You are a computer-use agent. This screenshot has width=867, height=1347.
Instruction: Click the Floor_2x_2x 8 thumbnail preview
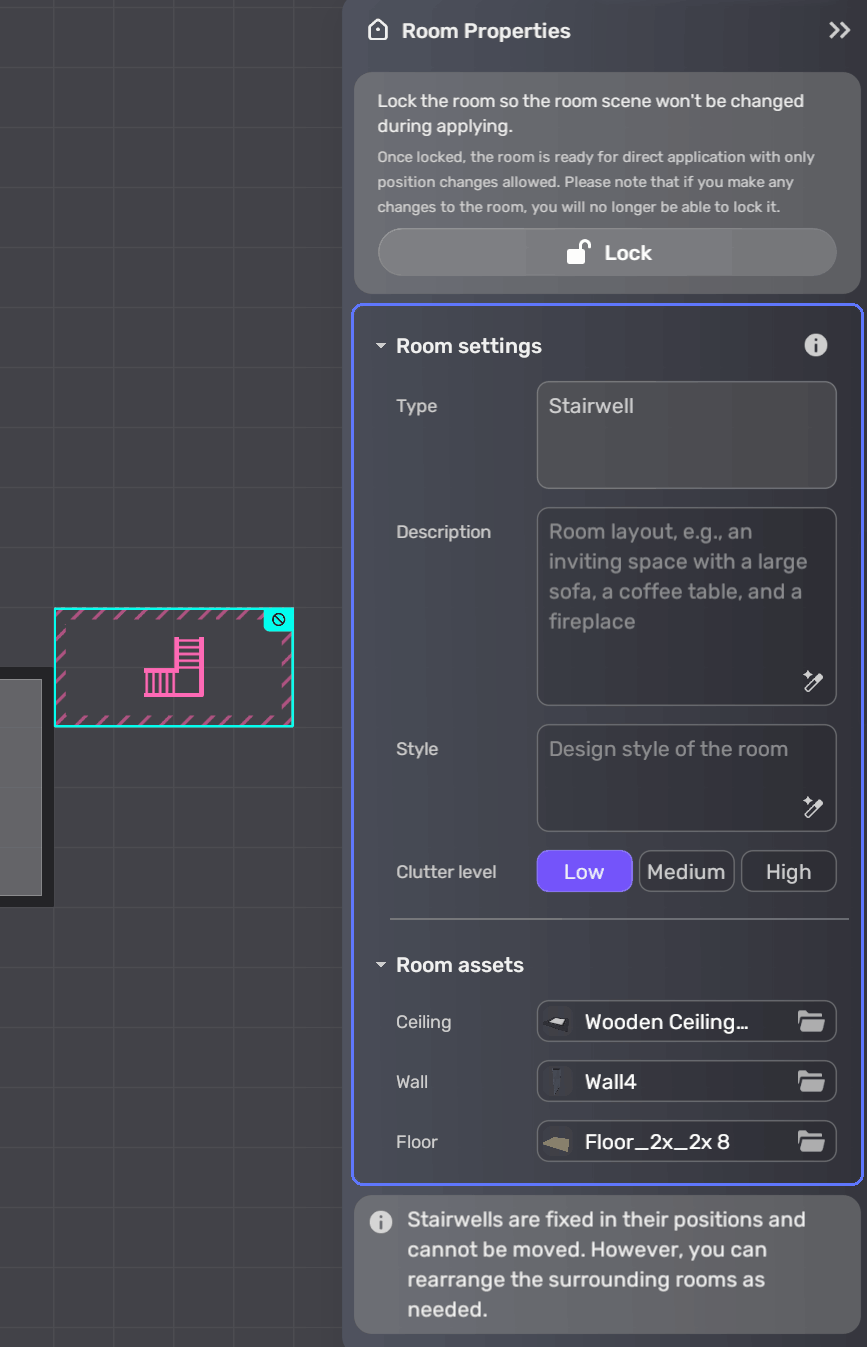(558, 1142)
